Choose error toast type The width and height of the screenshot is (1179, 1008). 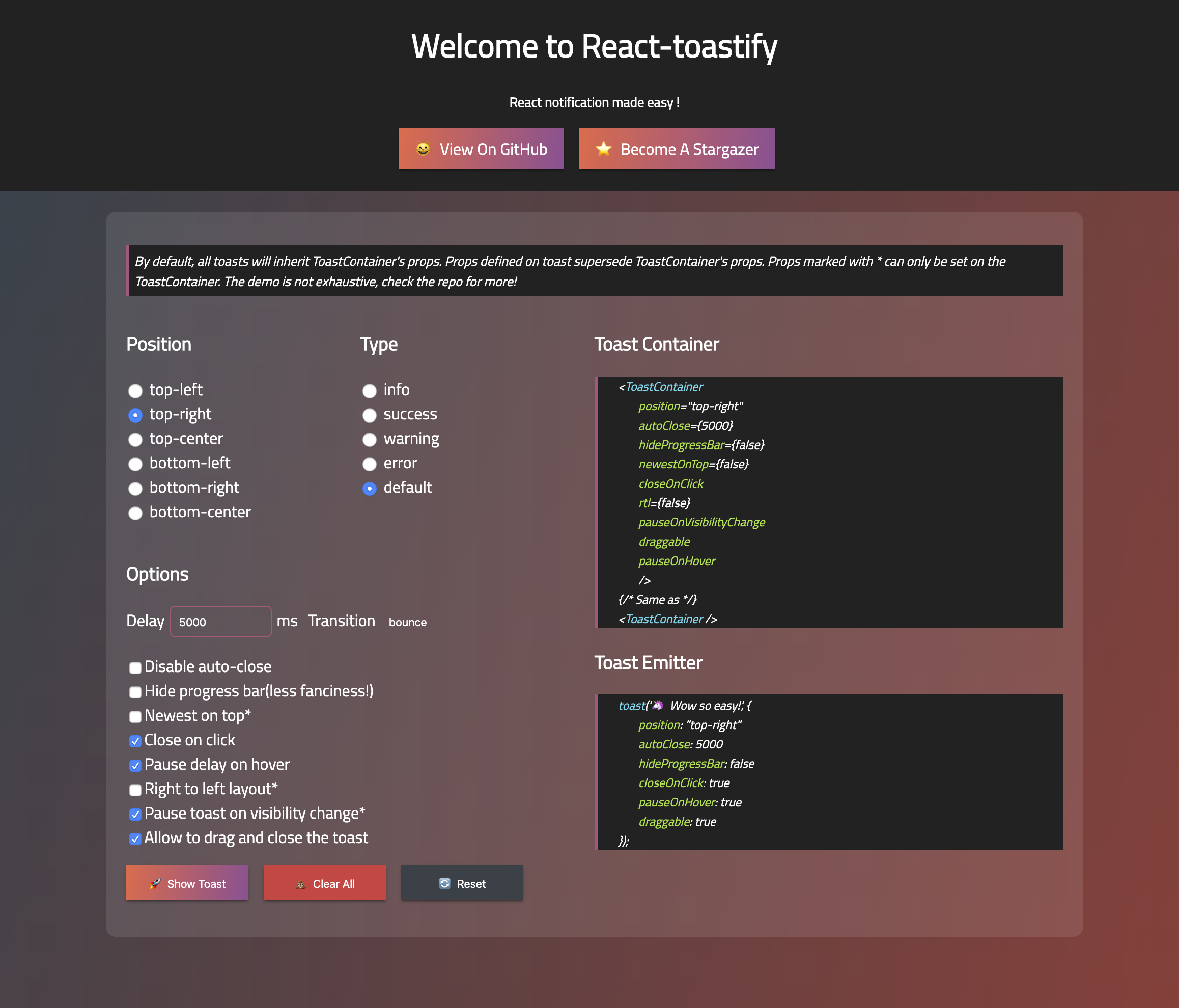coord(369,464)
